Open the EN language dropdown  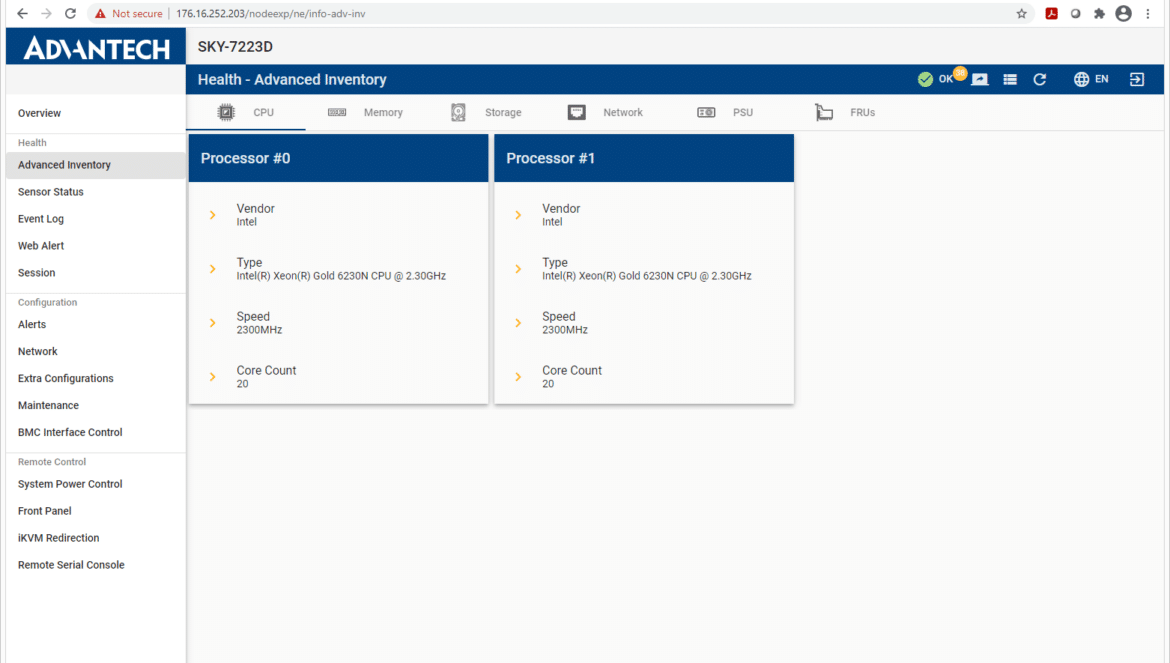(x=1101, y=79)
